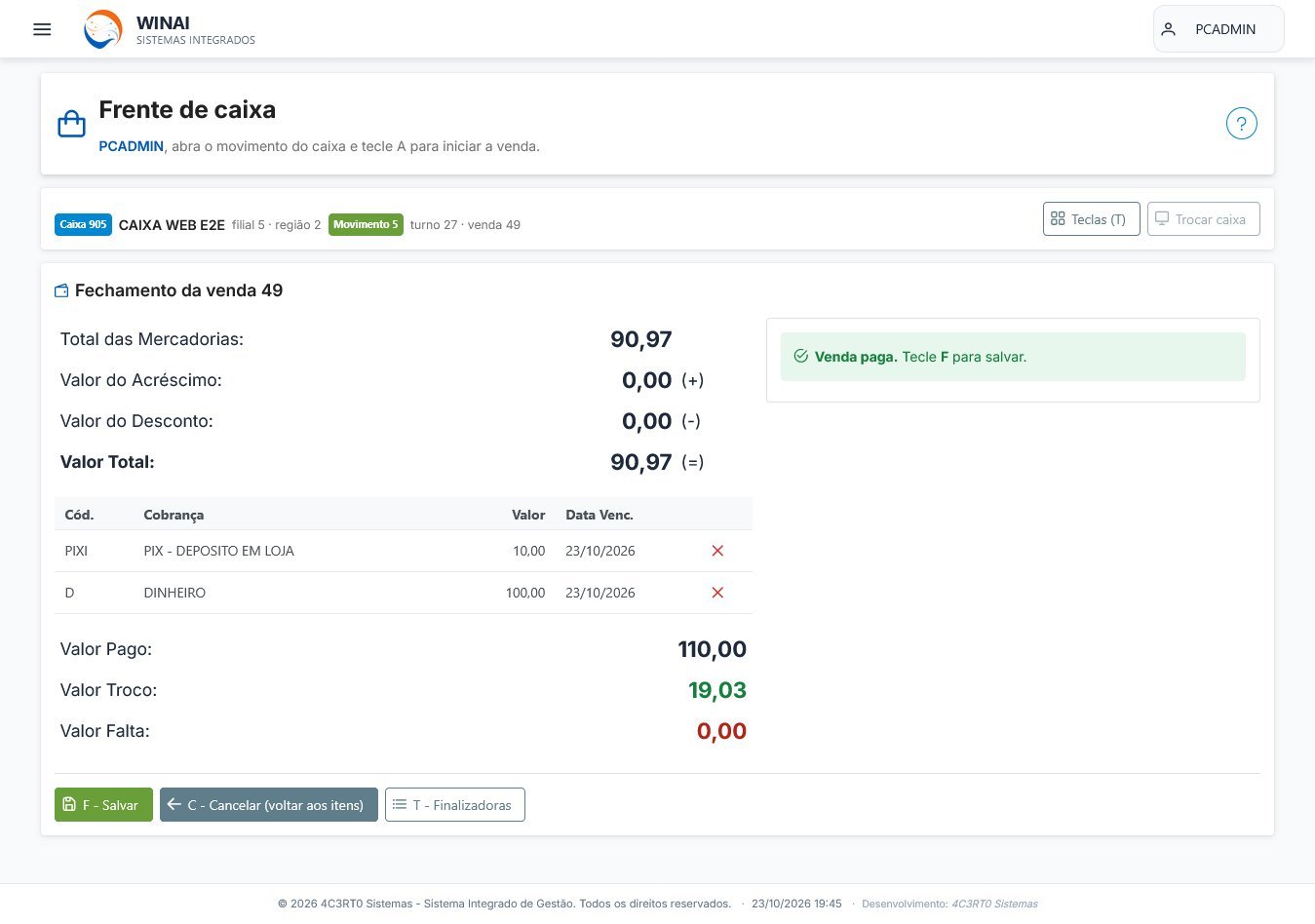This screenshot has width=1315, height=924.
Task: Click the Total das Mercadorias label
Action: coord(152,339)
